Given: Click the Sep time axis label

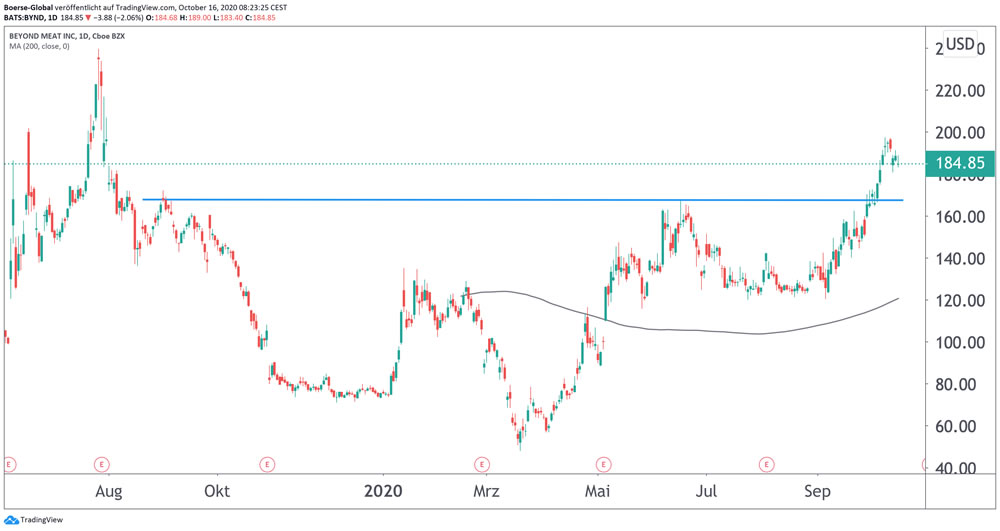Looking at the screenshot, I should [x=817, y=491].
